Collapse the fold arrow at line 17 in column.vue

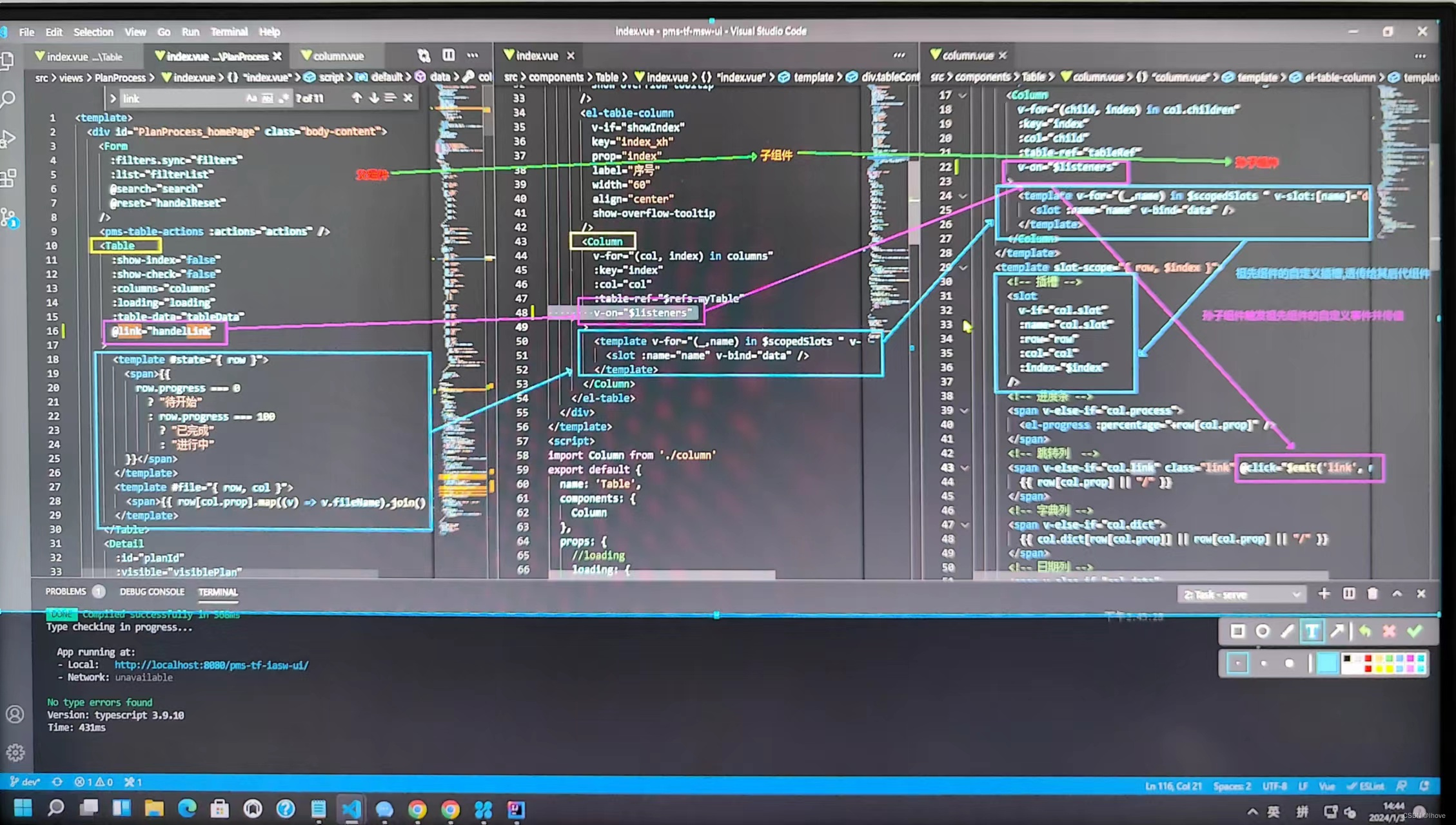click(963, 95)
